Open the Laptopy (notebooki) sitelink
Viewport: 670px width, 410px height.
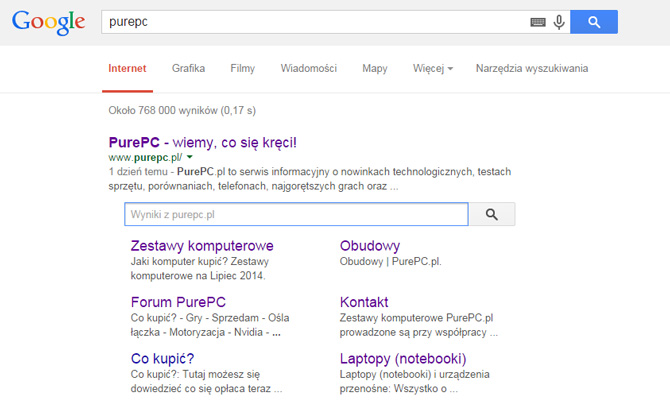[403, 359]
